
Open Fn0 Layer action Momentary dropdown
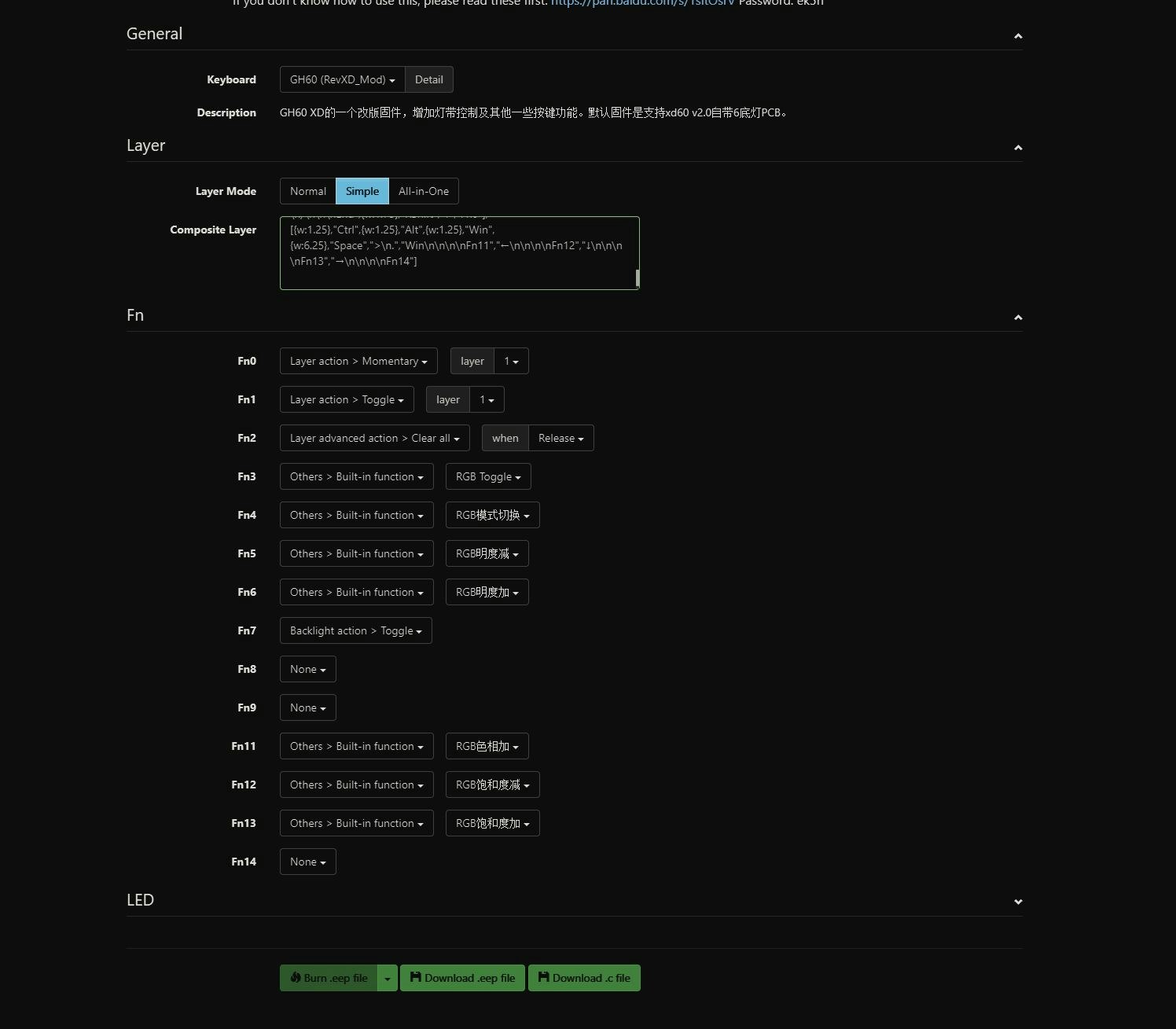[x=358, y=361]
